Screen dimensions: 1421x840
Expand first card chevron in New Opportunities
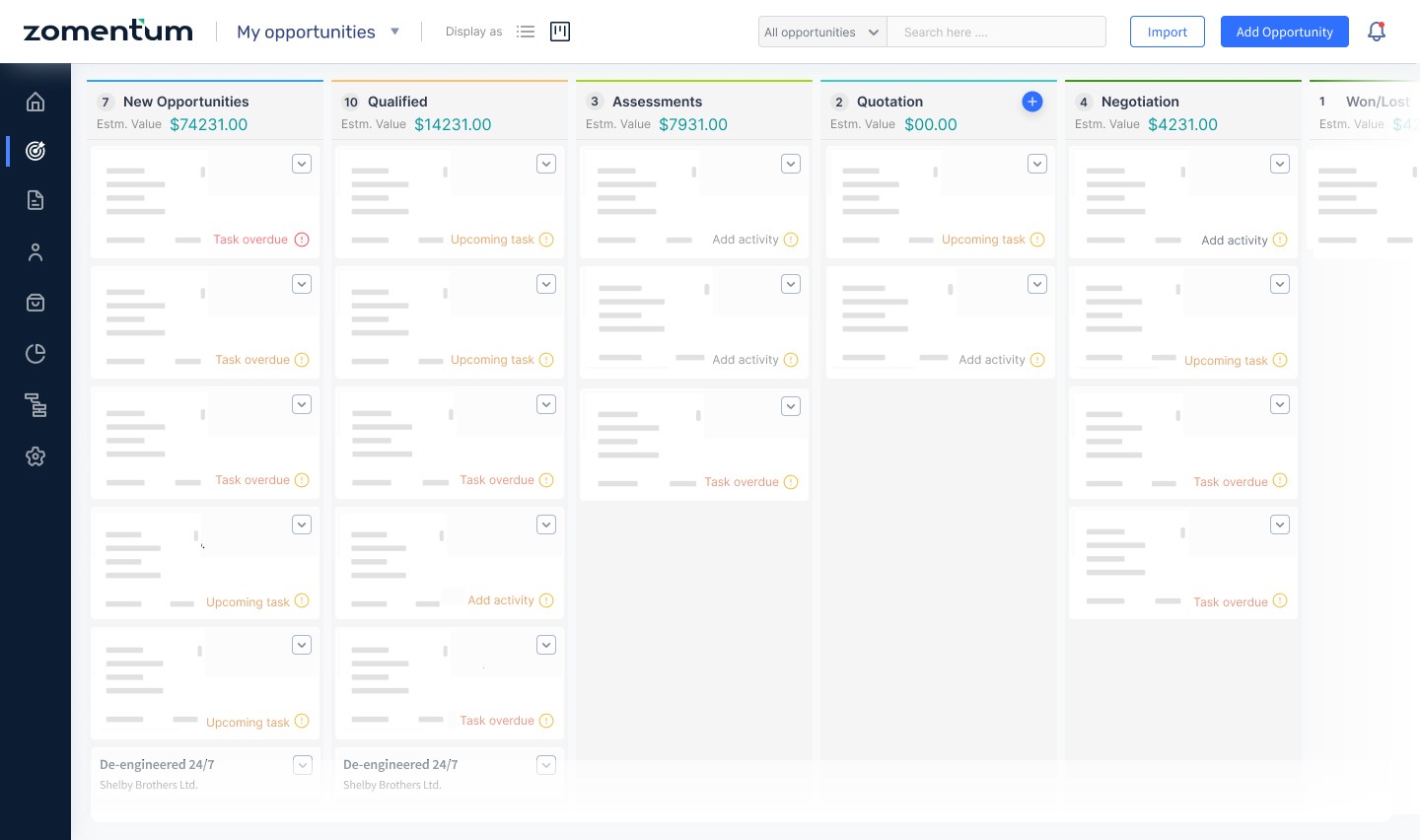coord(302,164)
